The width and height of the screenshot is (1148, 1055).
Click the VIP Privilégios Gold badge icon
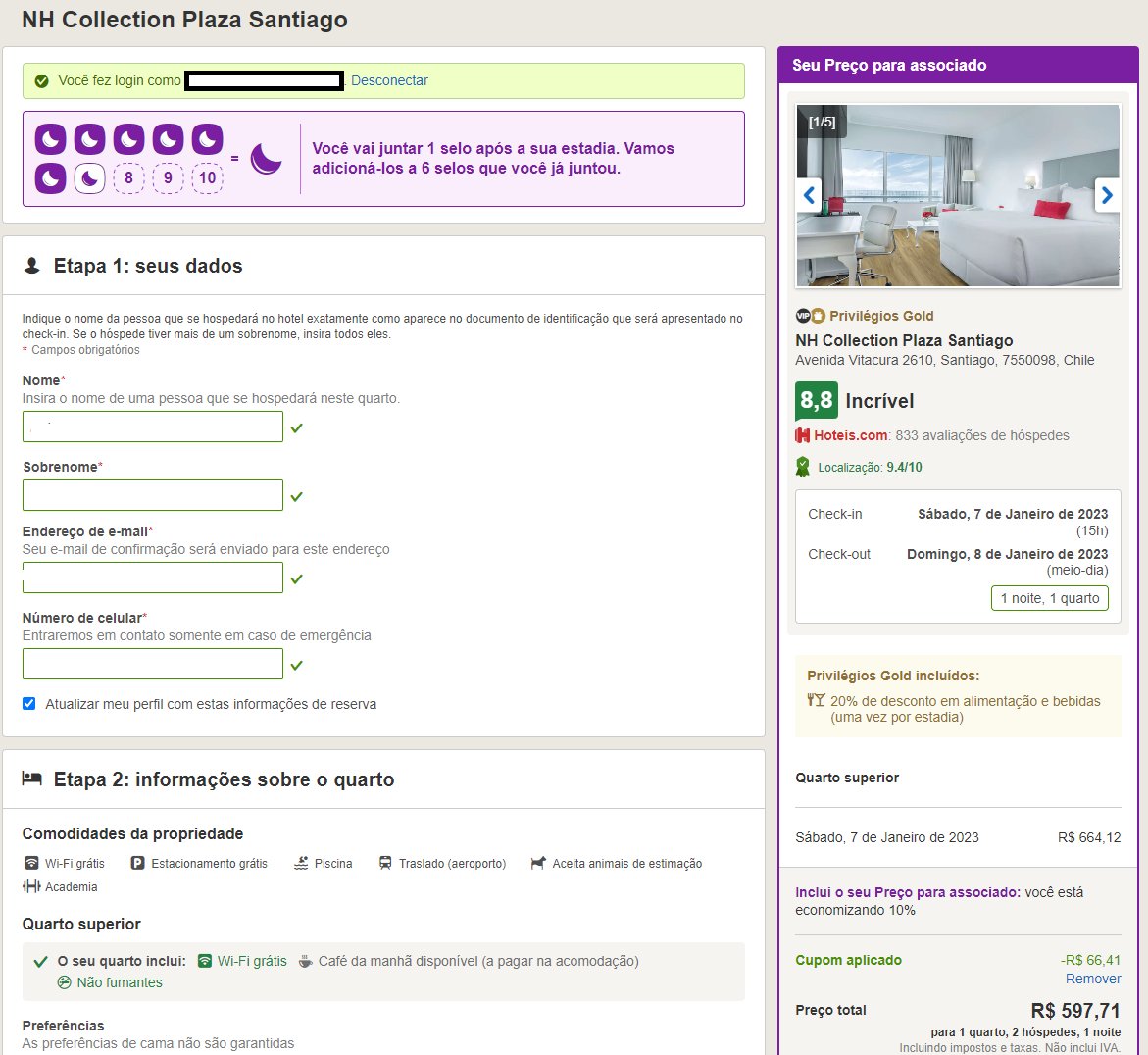click(811, 316)
